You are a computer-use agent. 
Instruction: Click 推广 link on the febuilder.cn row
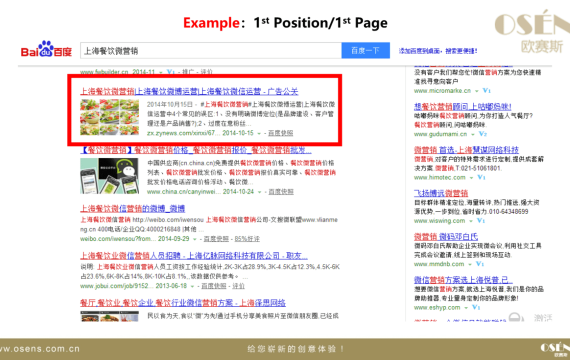pyautogui.click(x=188, y=72)
